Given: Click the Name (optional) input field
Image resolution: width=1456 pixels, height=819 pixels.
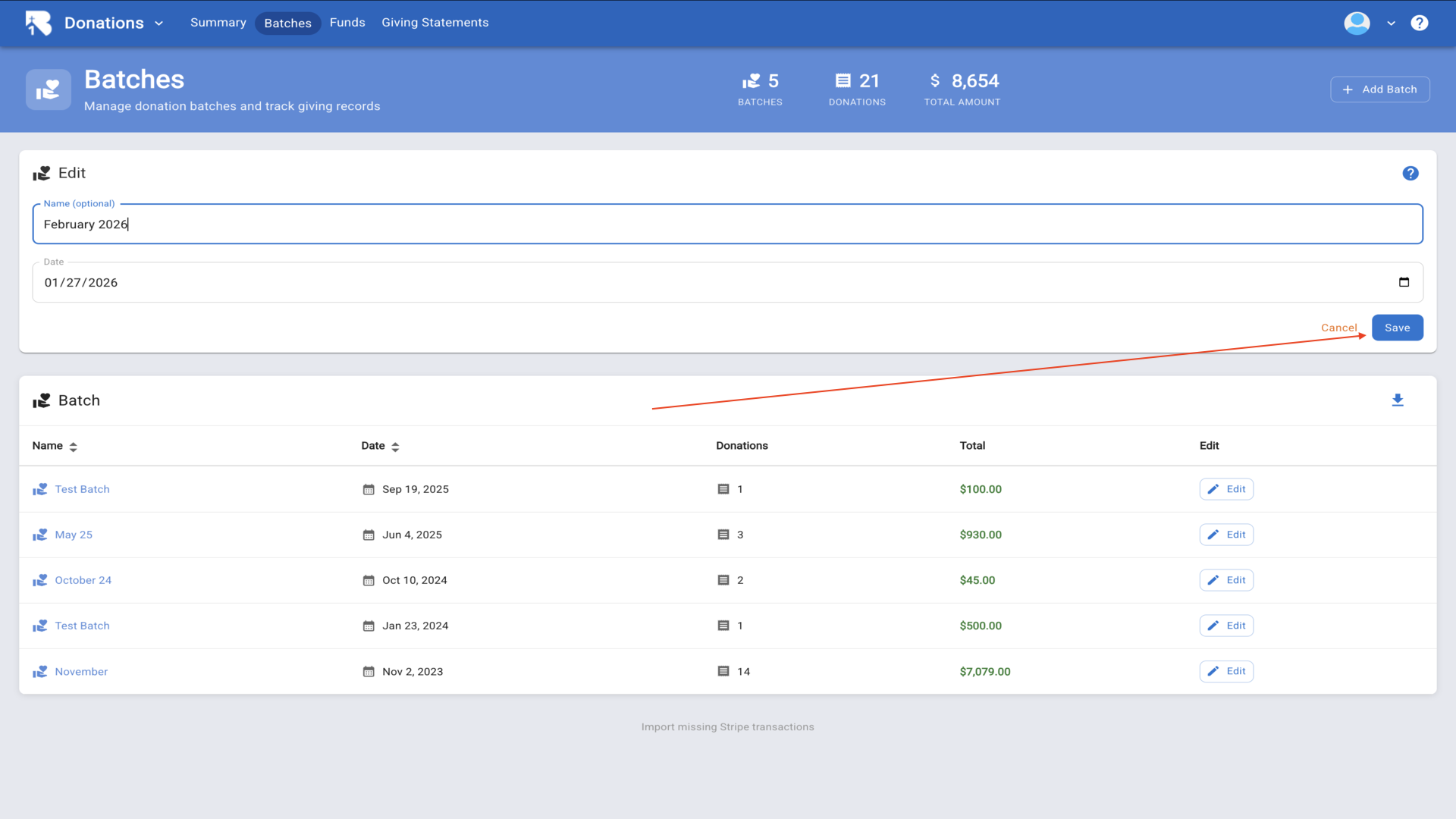Looking at the screenshot, I should (x=726, y=224).
